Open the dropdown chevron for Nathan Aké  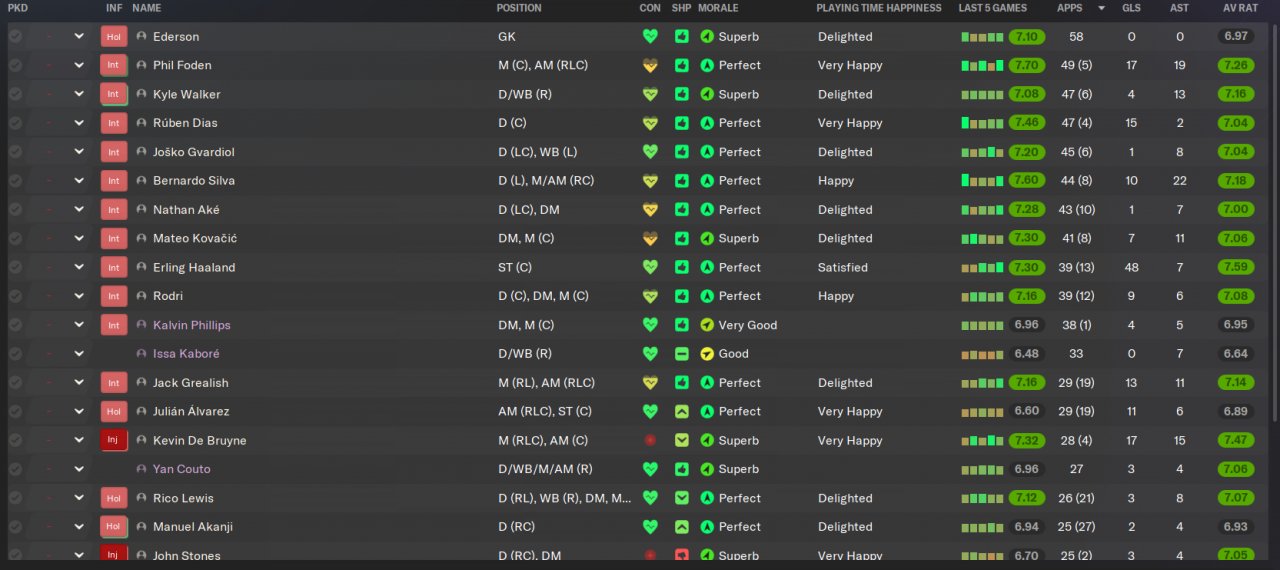coord(79,210)
